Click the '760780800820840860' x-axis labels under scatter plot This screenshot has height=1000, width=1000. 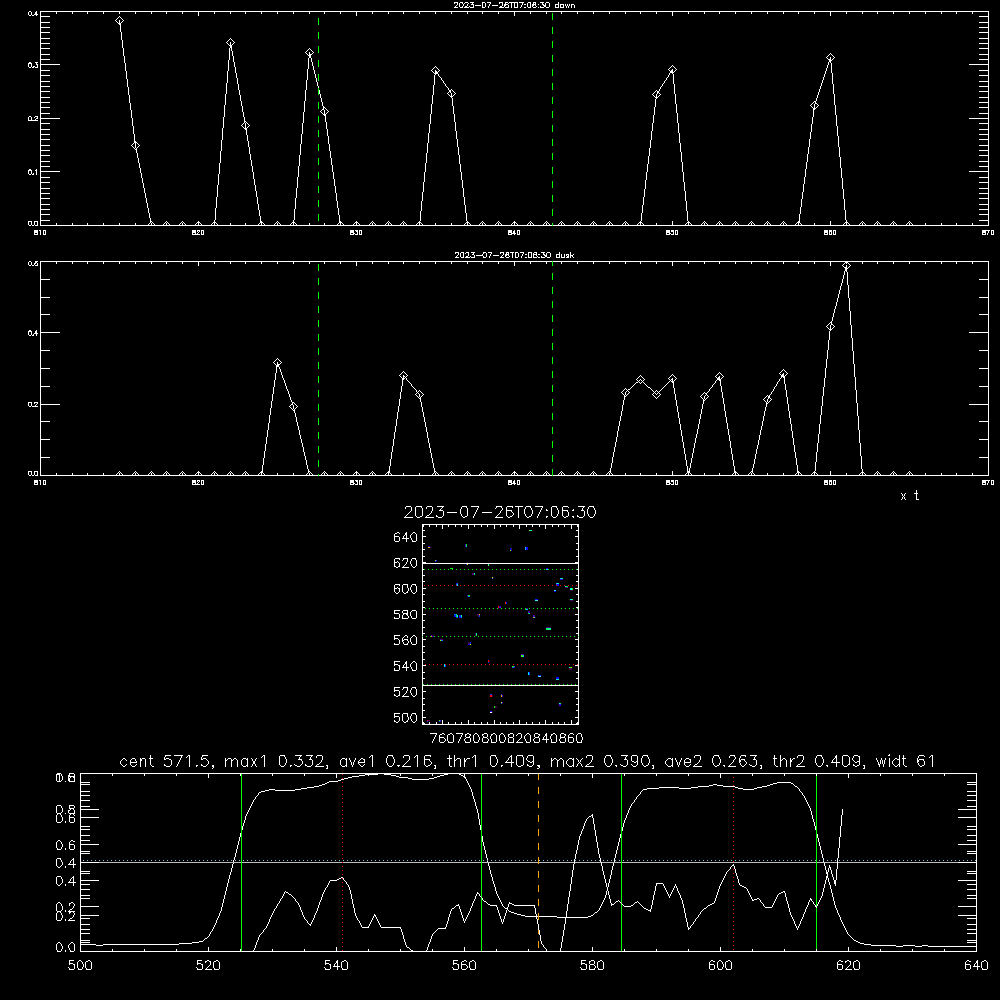pos(507,739)
